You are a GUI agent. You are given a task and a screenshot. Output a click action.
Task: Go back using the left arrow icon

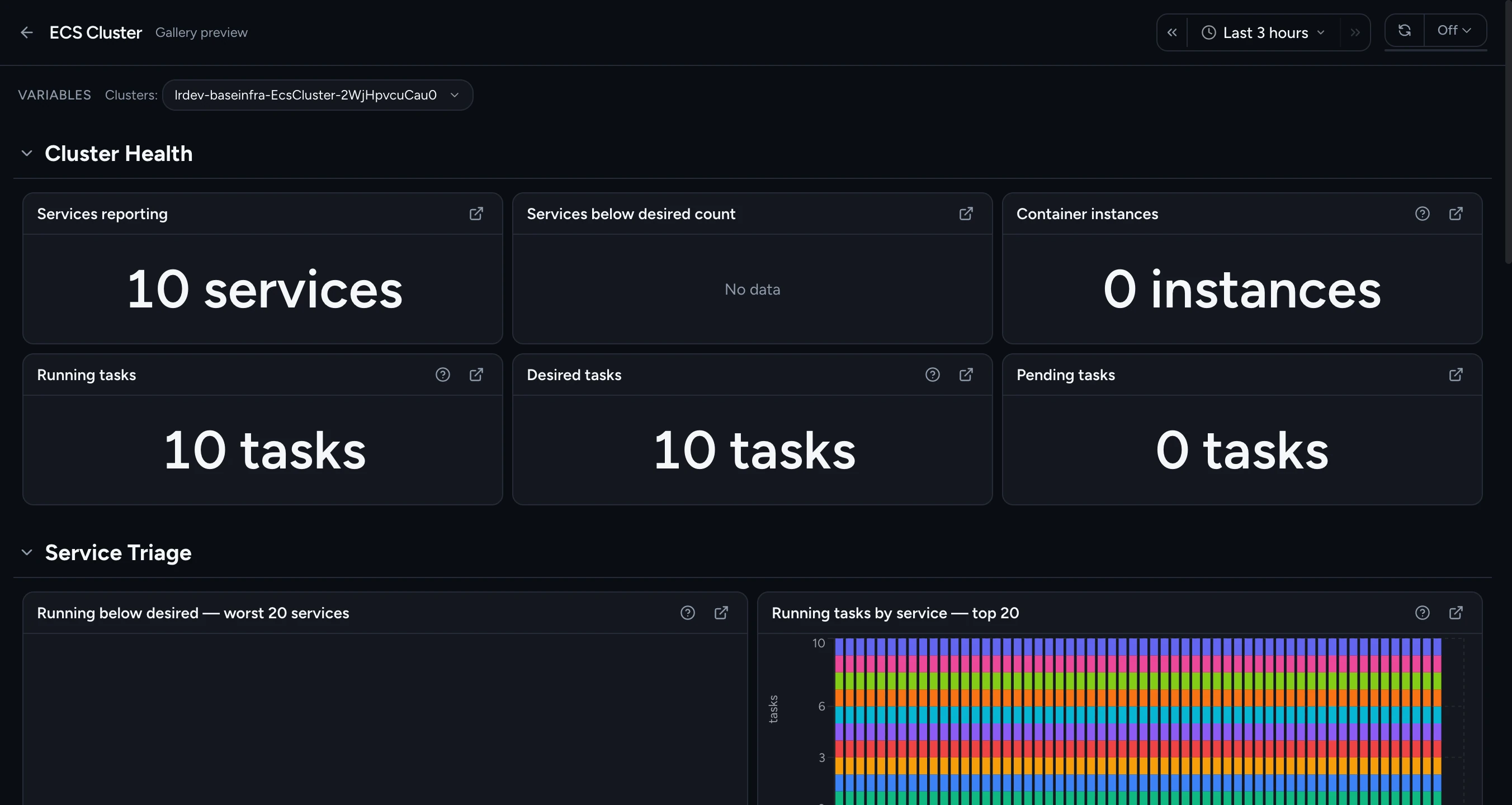[x=26, y=32]
